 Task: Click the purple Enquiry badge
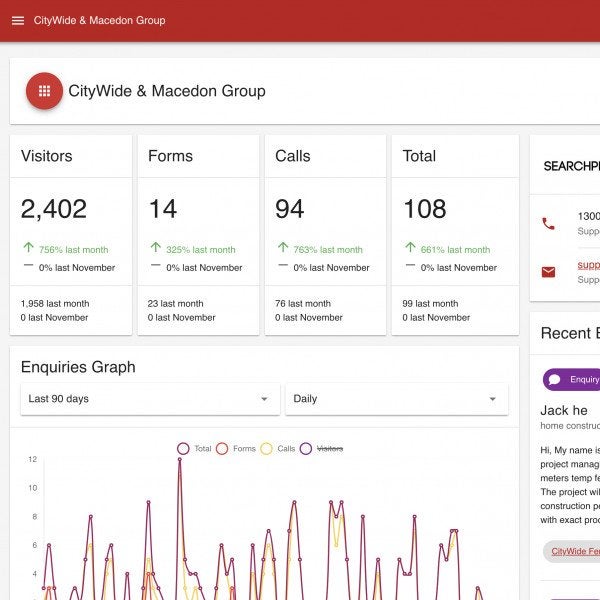point(572,380)
